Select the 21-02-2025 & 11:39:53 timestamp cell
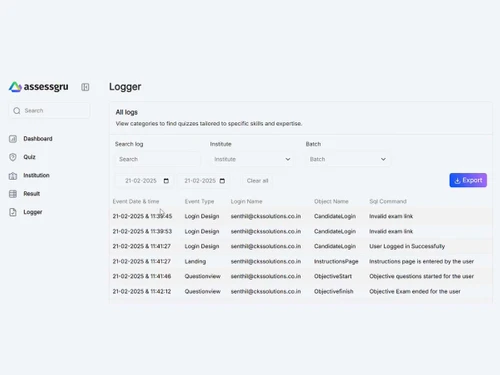 (142, 231)
